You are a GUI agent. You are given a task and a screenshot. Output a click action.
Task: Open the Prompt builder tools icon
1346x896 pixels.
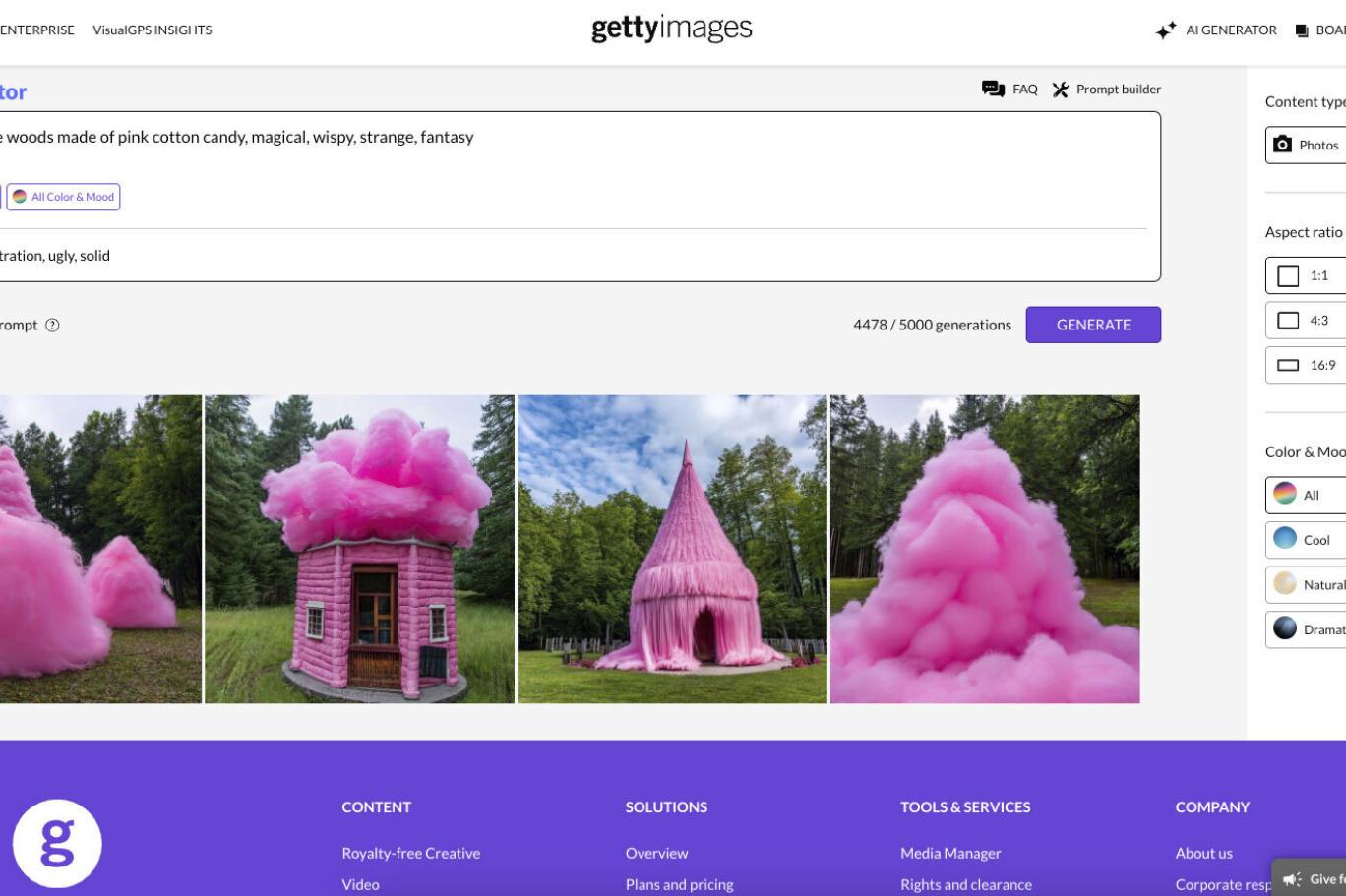click(x=1060, y=90)
